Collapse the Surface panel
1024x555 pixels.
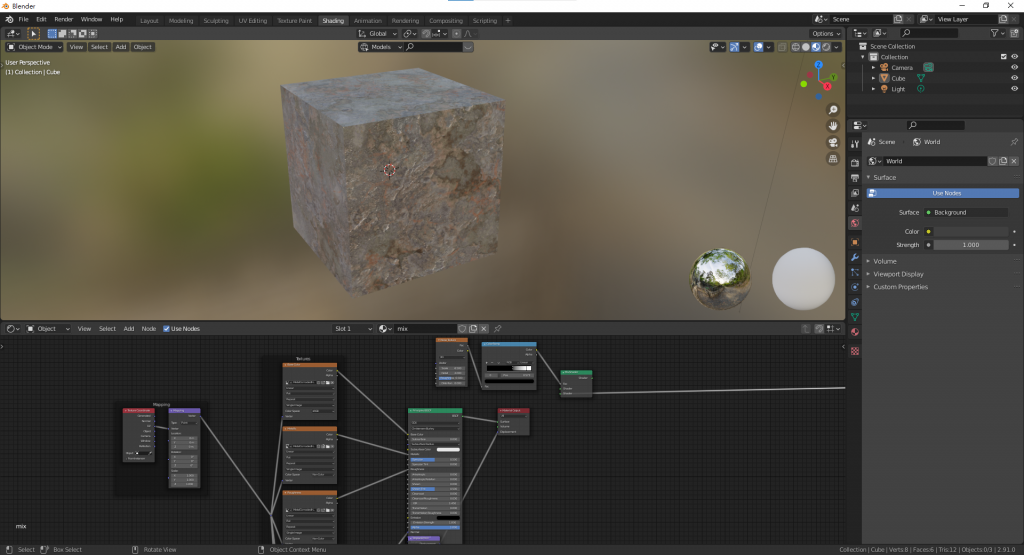point(884,178)
